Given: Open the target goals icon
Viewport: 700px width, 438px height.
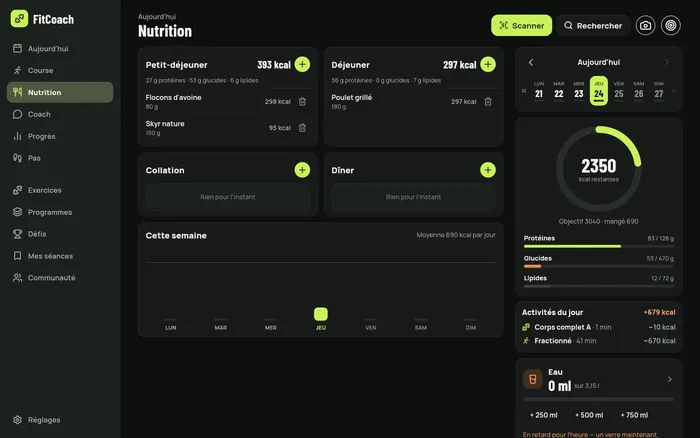Looking at the screenshot, I should pos(671,25).
